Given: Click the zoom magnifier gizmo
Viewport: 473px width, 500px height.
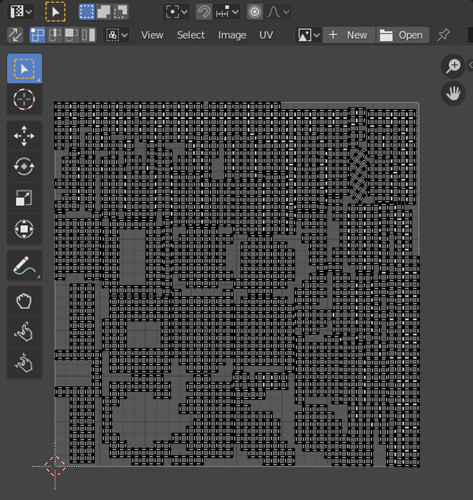Looking at the screenshot, I should [453, 66].
